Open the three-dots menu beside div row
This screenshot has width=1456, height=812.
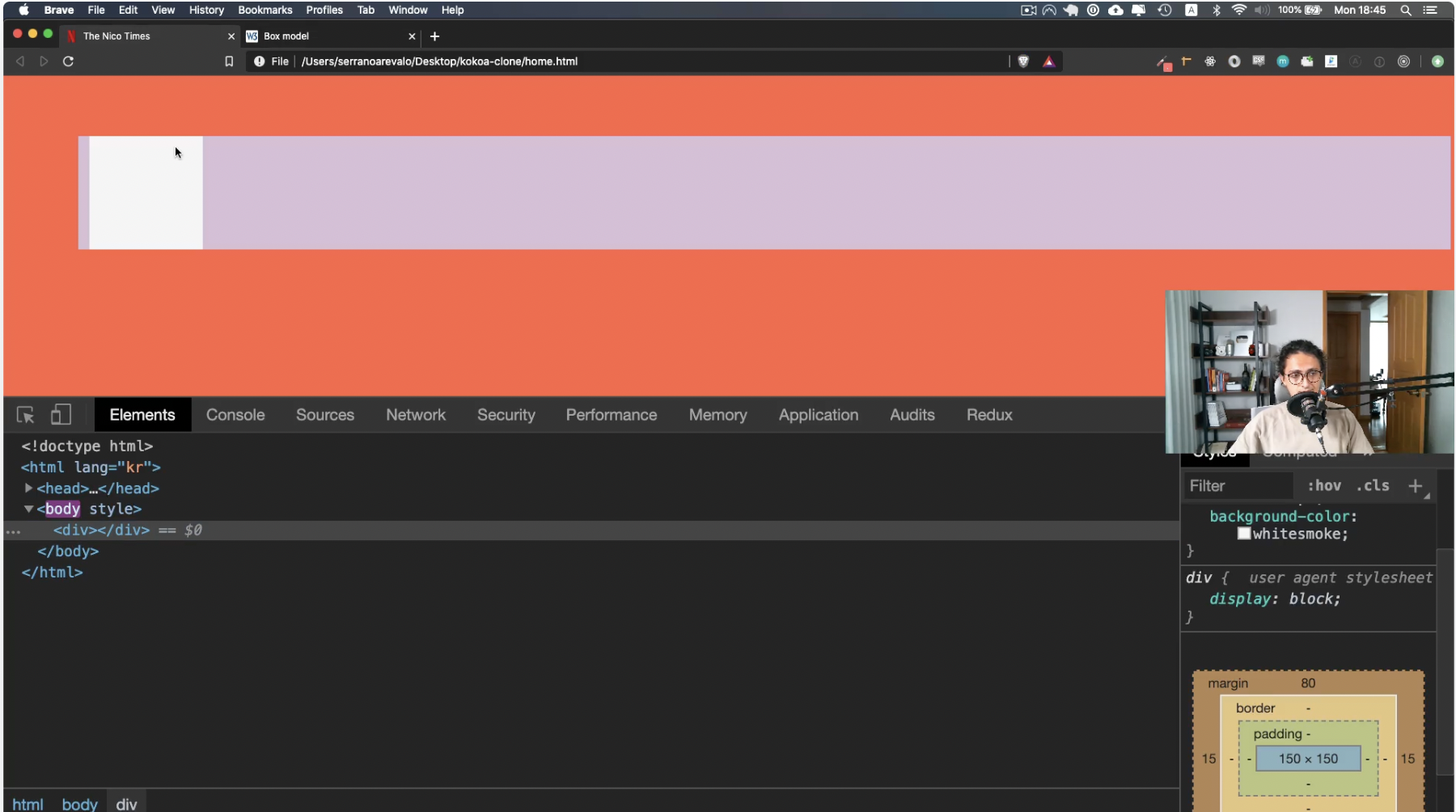13,531
